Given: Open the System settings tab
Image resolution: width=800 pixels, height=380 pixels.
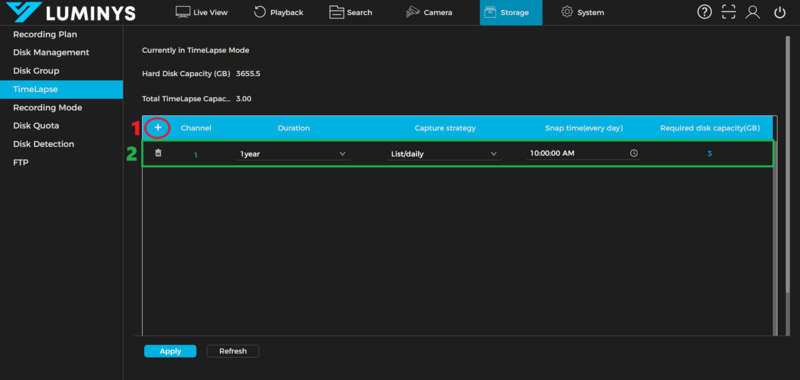Looking at the screenshot, I should [582, 12].
